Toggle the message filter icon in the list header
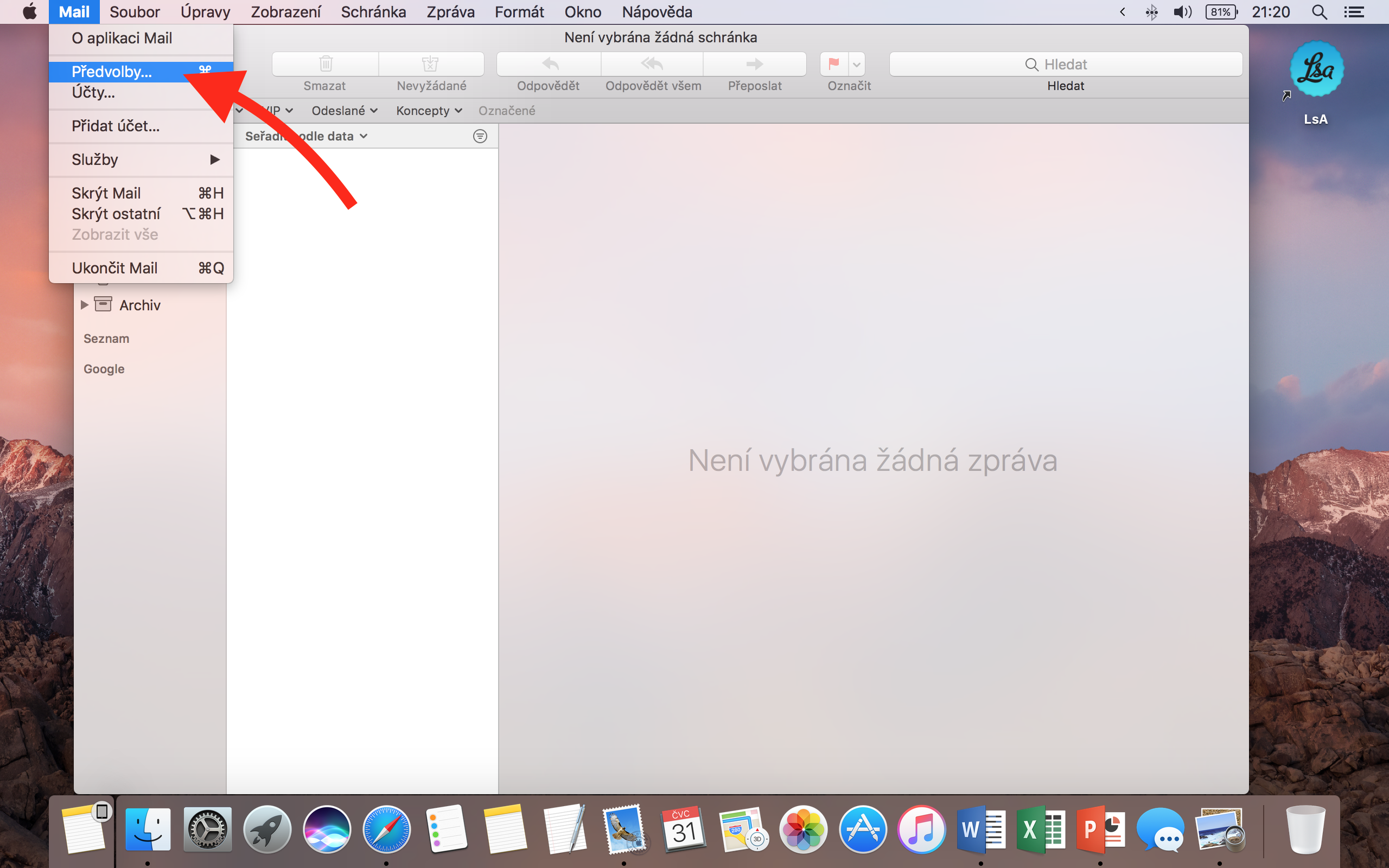 click(480, 136)
